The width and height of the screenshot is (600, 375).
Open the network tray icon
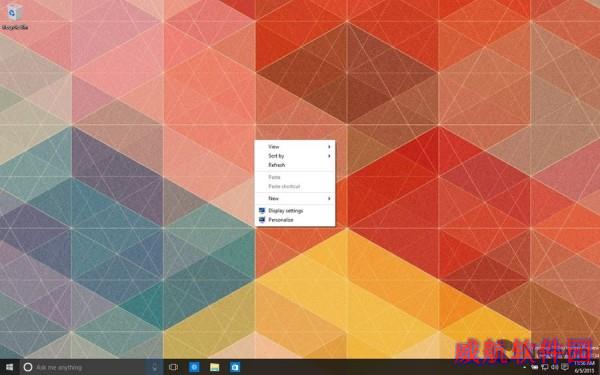[545, 367]
